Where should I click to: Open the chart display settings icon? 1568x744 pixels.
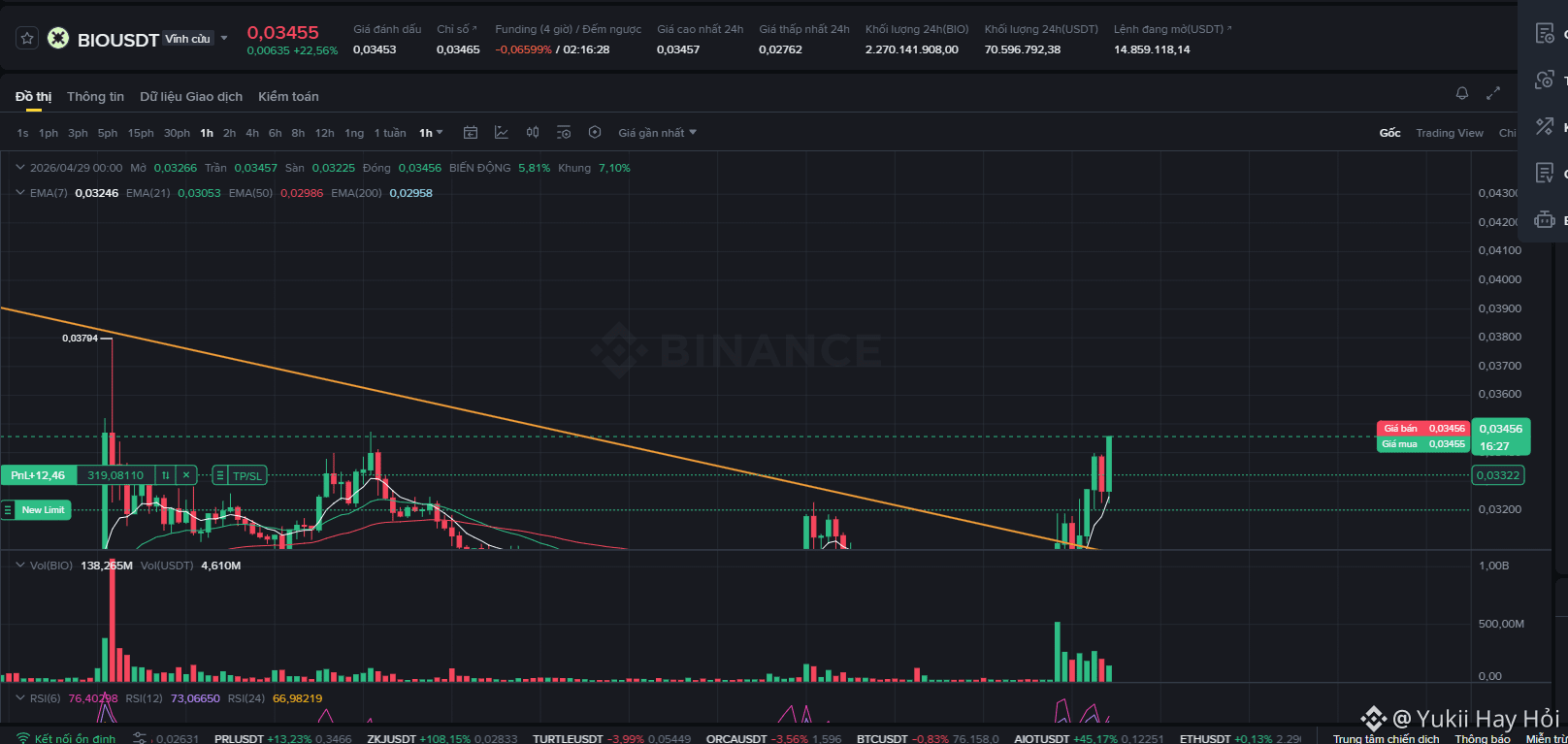point(564,133)
